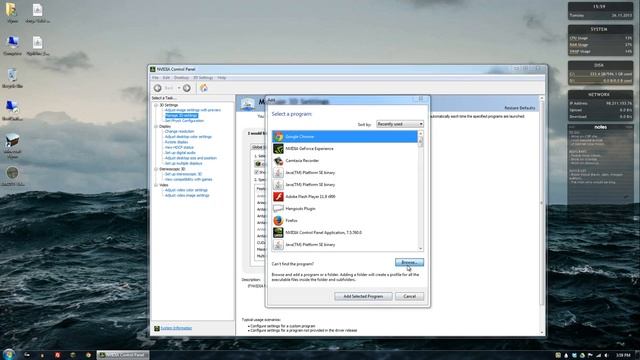Select Camtasia Recorder in the list

coord(345,160)
